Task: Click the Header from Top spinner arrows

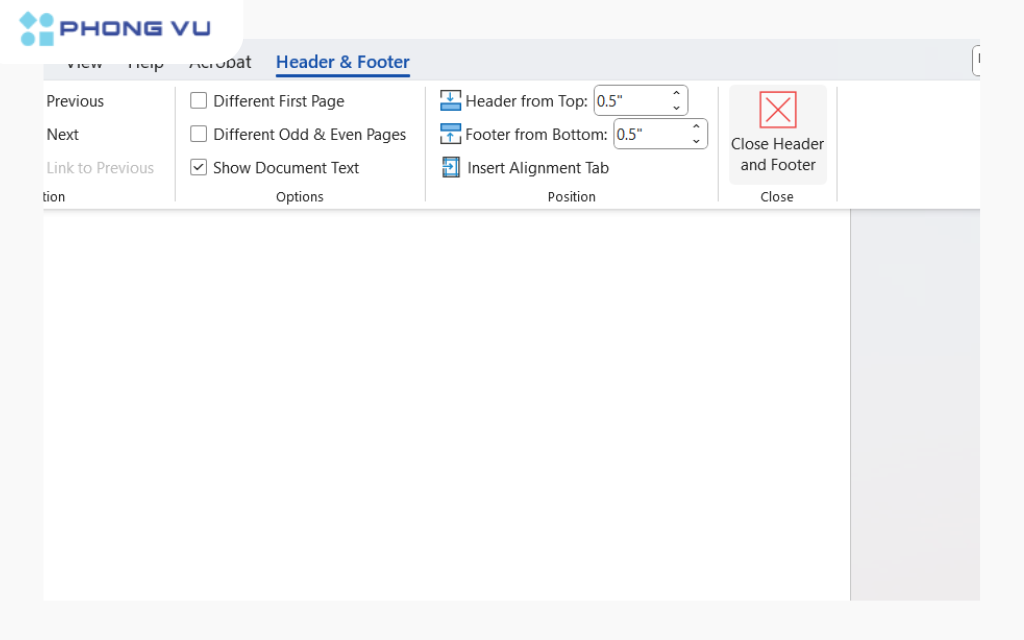Action: click(676, 100)
